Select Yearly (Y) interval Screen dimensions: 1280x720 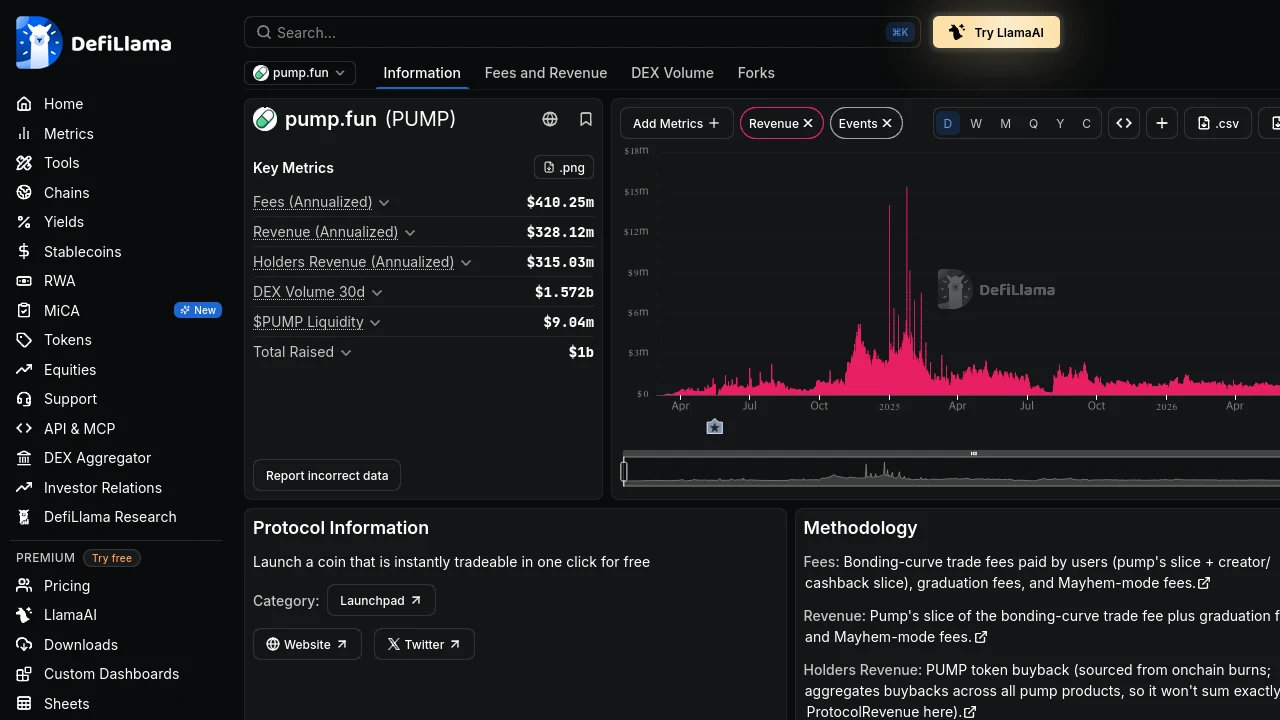pyautogui.click(x=1060, y=123)
